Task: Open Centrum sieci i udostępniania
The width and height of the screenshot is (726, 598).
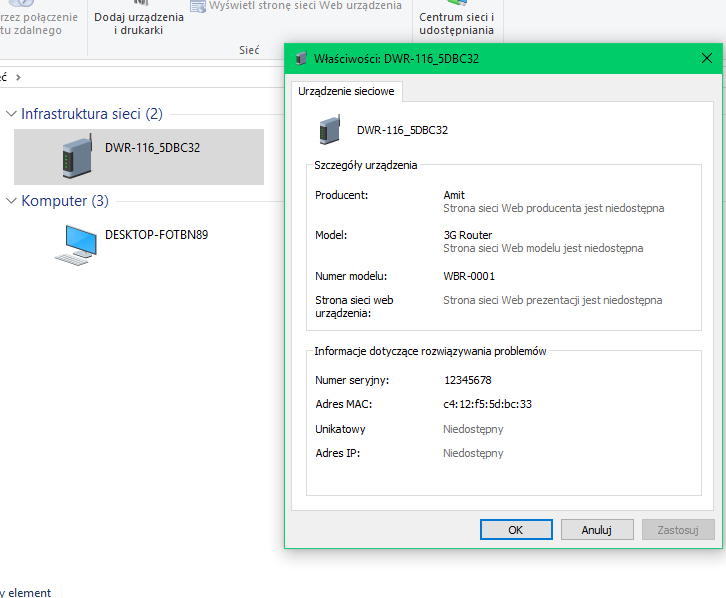Action: 456,23
